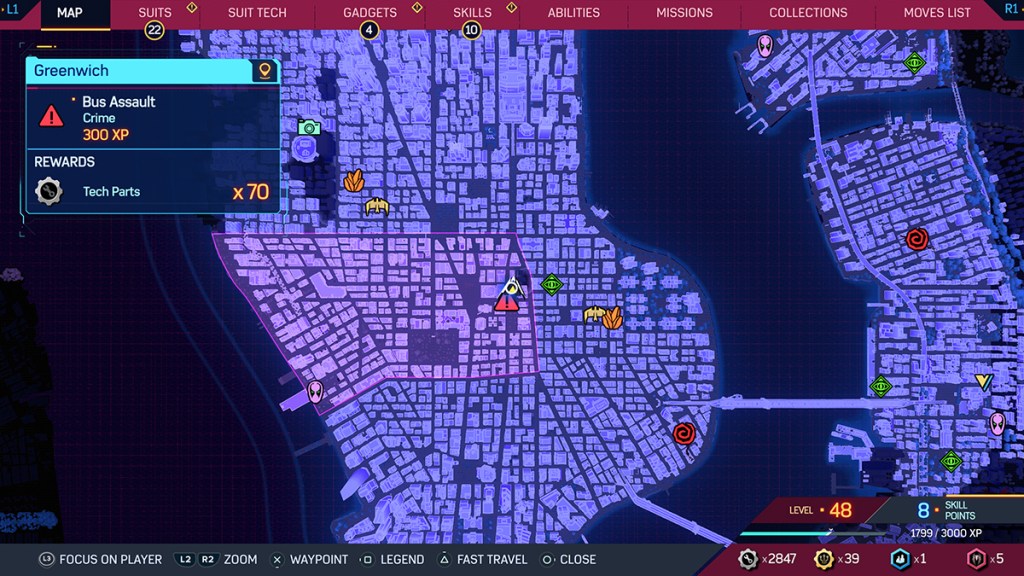The width and height of the screenshot is (1024, 576).
Task: Click the green eye diamond under the Moves List tab
Action: click(914, 63)
